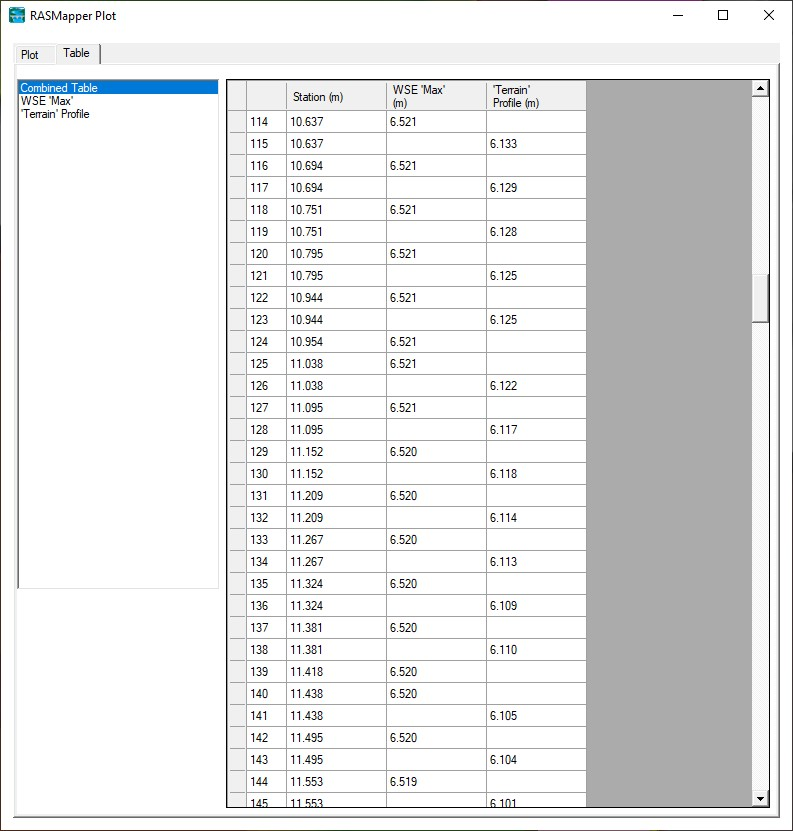Click the Station (m) column header
Viewport: 793px width, 831px height.
click(336, 96)
